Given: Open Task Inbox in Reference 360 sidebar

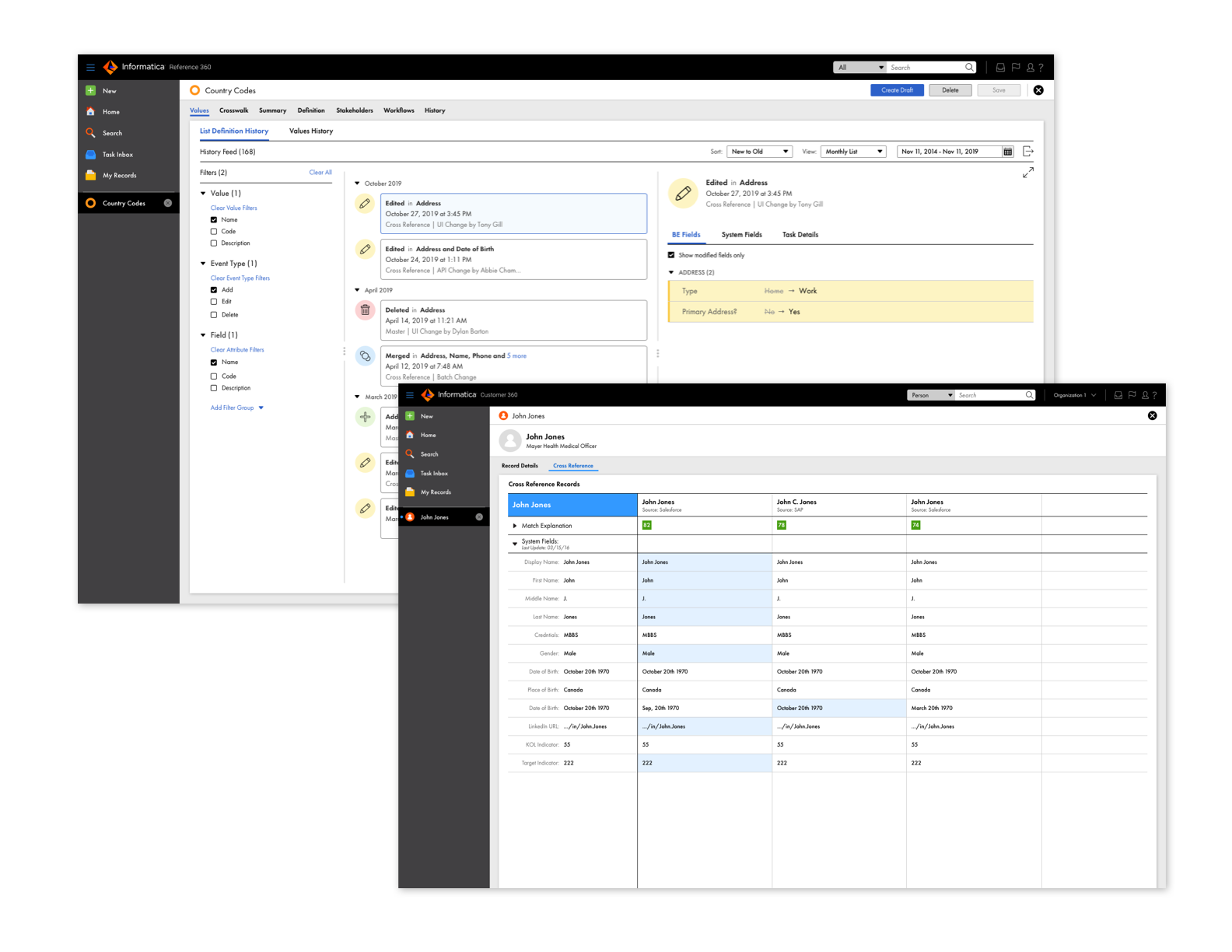Looking at the screenshot, I should coord(117,154).
